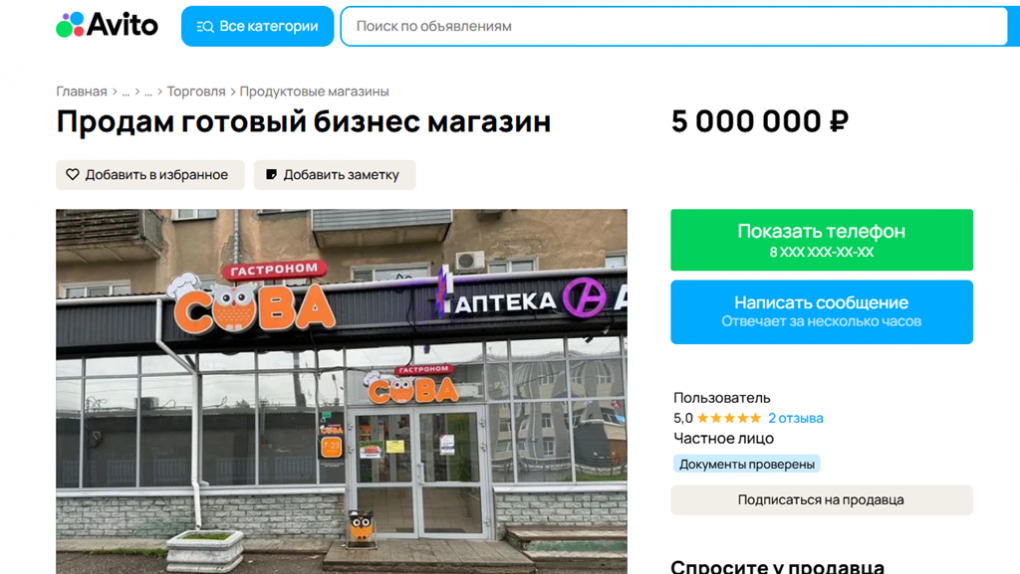Click Показать телефон green button
This screenshot has height=574, width=1020.
(x=822, y=239)
